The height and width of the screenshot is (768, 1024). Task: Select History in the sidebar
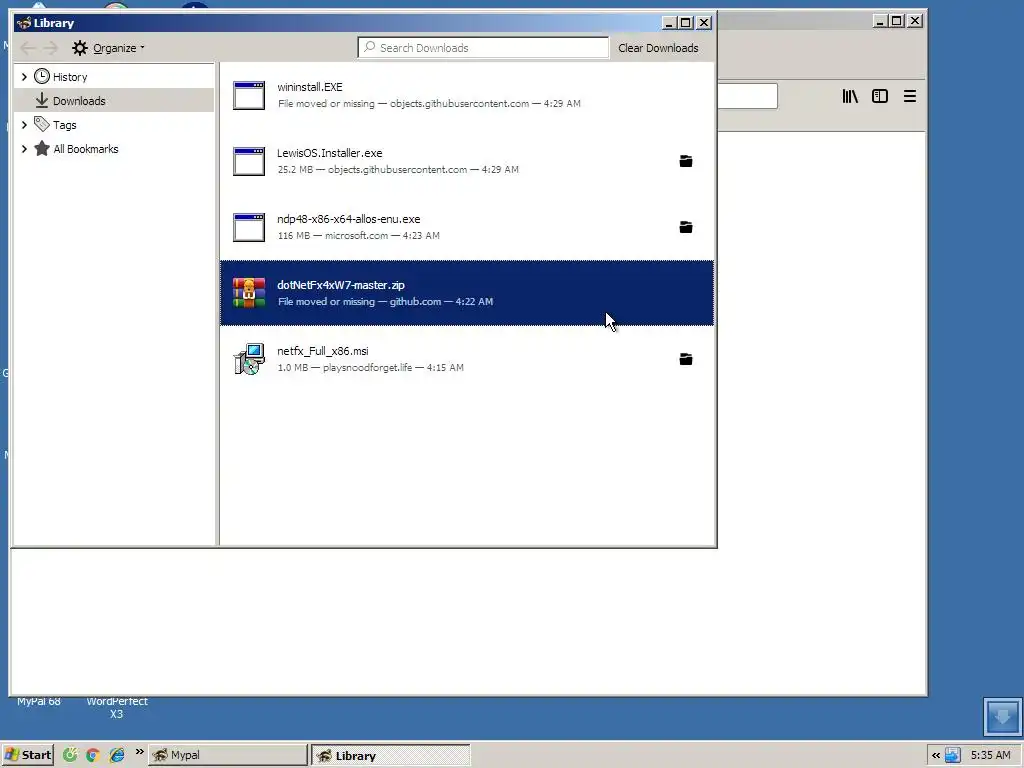coord(114,76)
